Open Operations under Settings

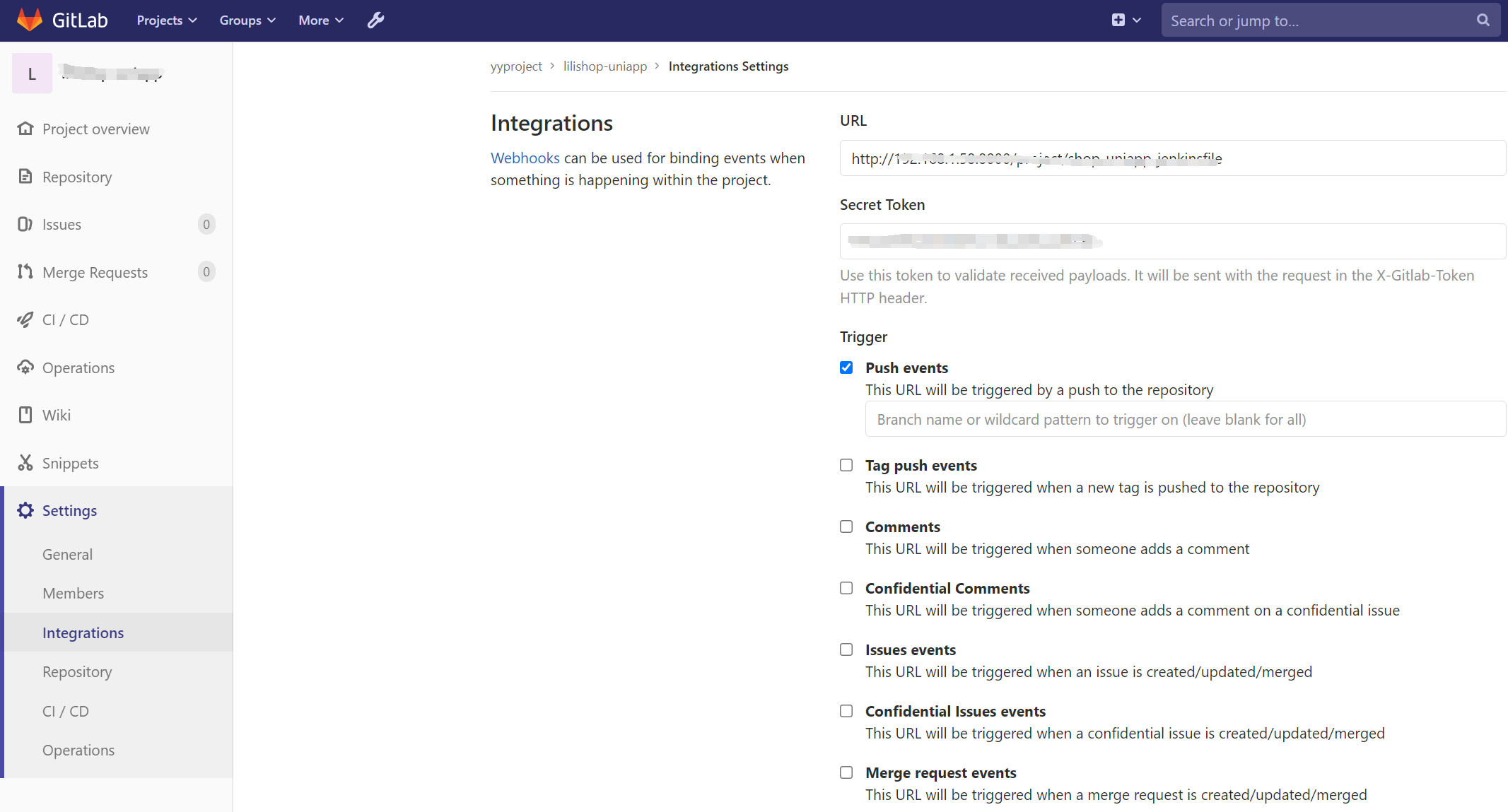pos(78,750)
